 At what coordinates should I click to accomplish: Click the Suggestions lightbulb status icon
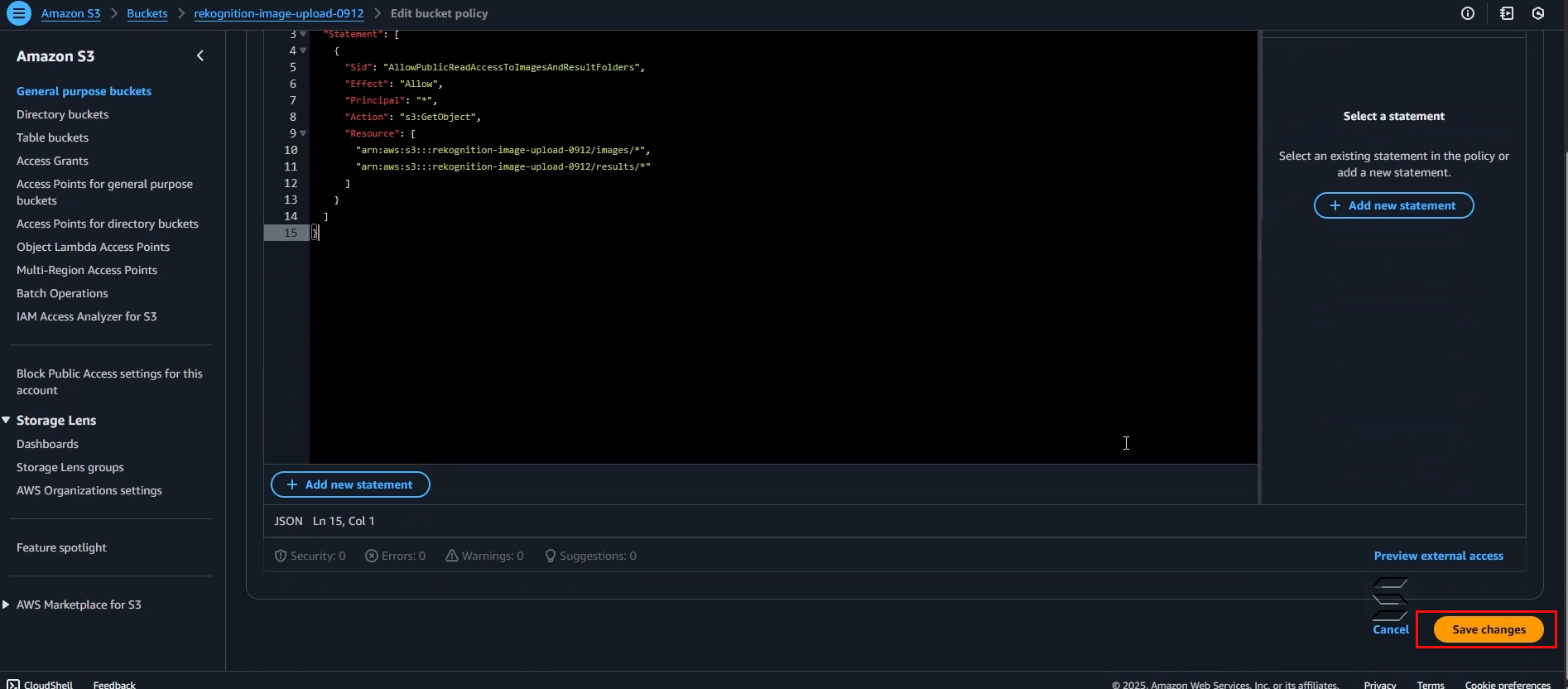[551, 556]
